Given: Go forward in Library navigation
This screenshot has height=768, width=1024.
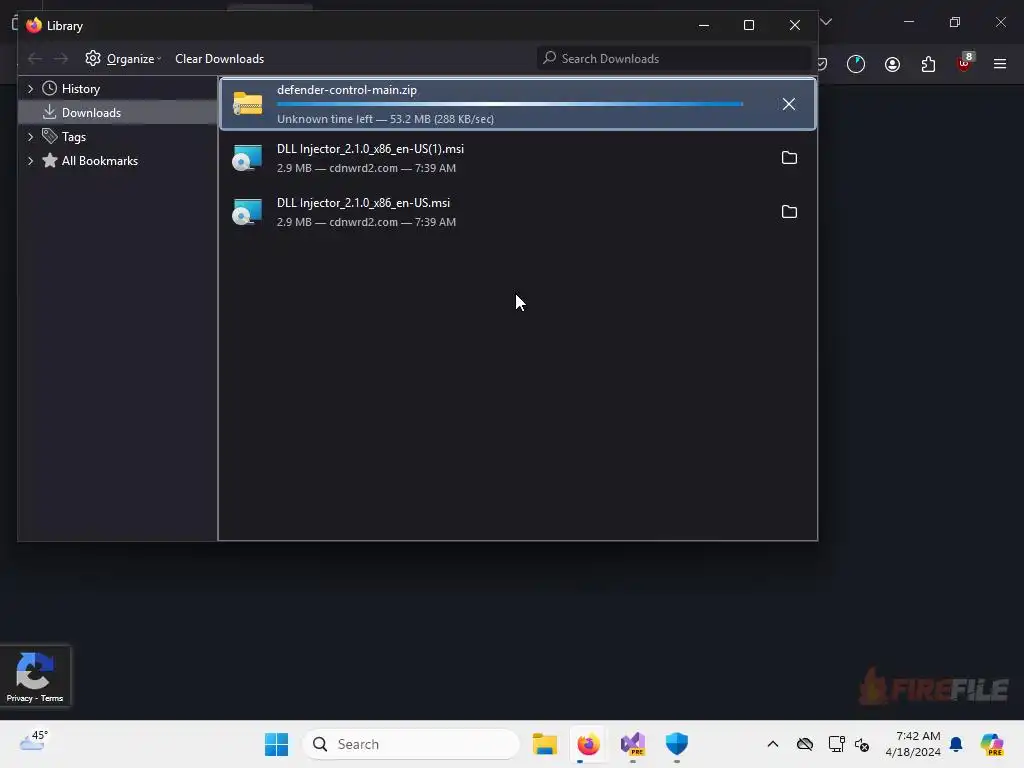Looking at the screenshot, I should tap(61, 59).
